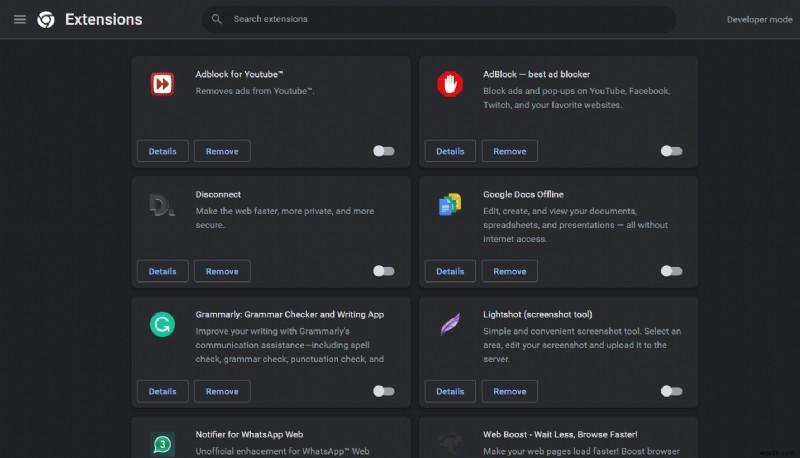Image resolution: width=800 pixels, height=458 pixels.
Task: Open Details for Adblock for Youtube
Action: click(162, 151)
